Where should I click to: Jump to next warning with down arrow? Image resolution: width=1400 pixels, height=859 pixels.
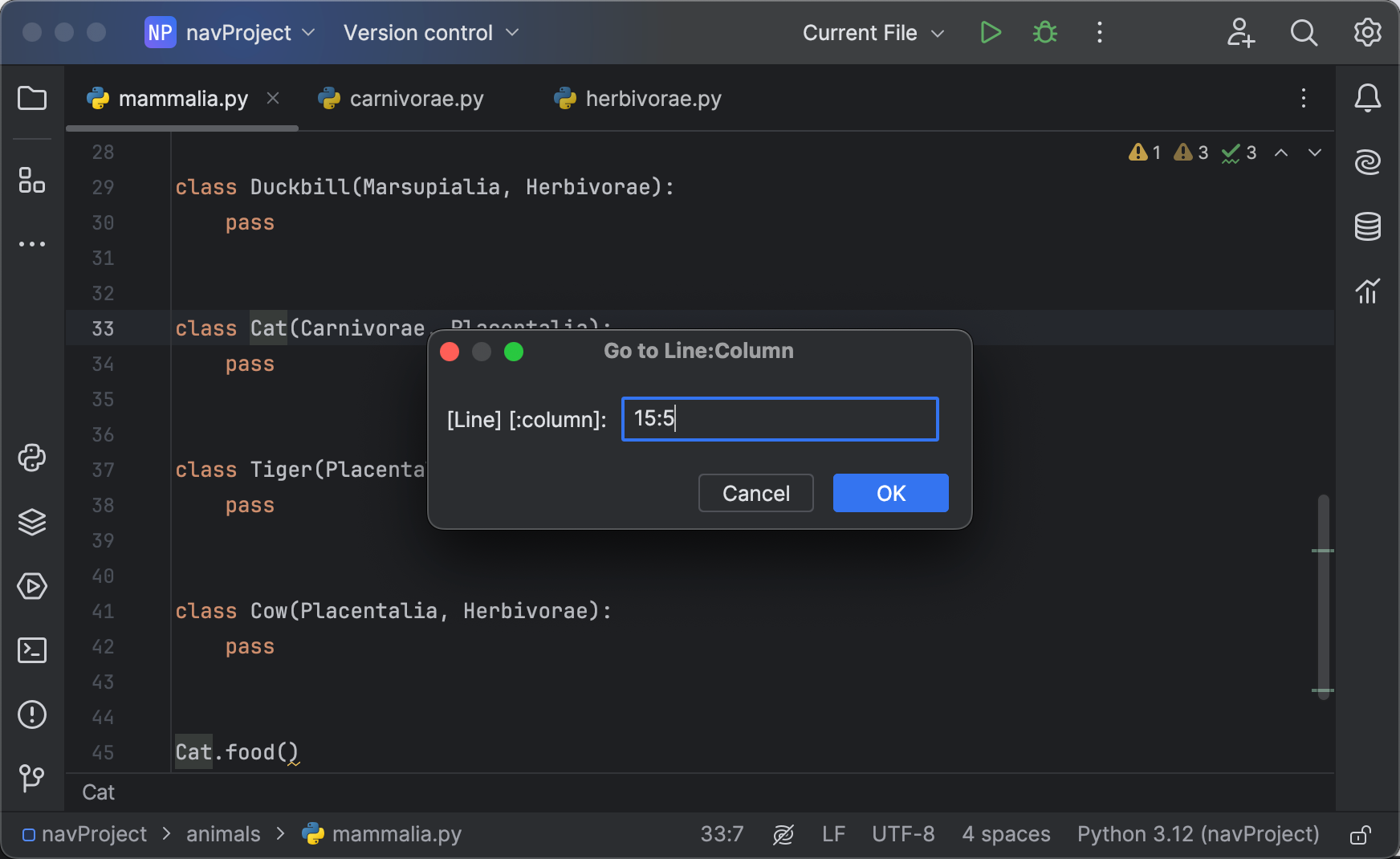point(1314,153)
